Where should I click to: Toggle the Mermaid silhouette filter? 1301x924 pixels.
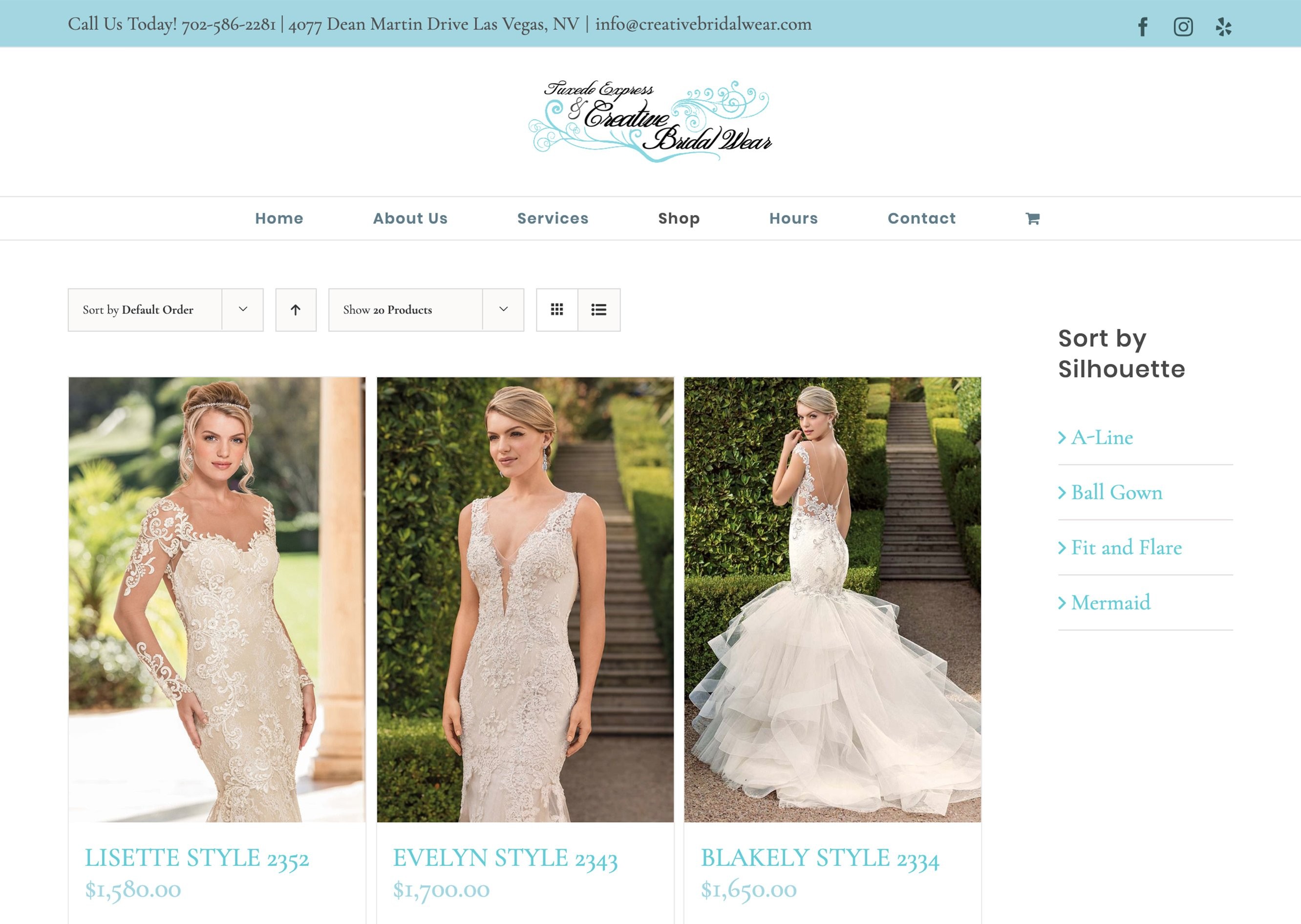pos(1110,602)
